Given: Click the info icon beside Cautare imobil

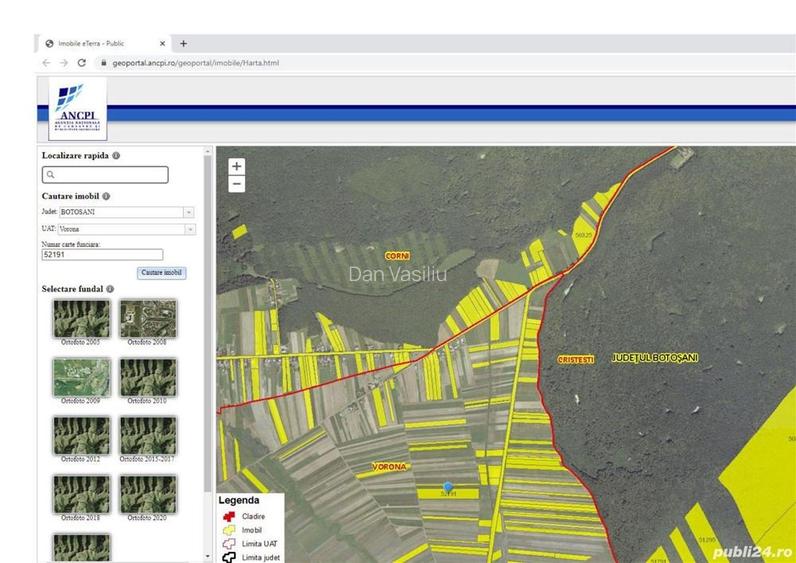Looking at the screenshot, I should point(106,197).
